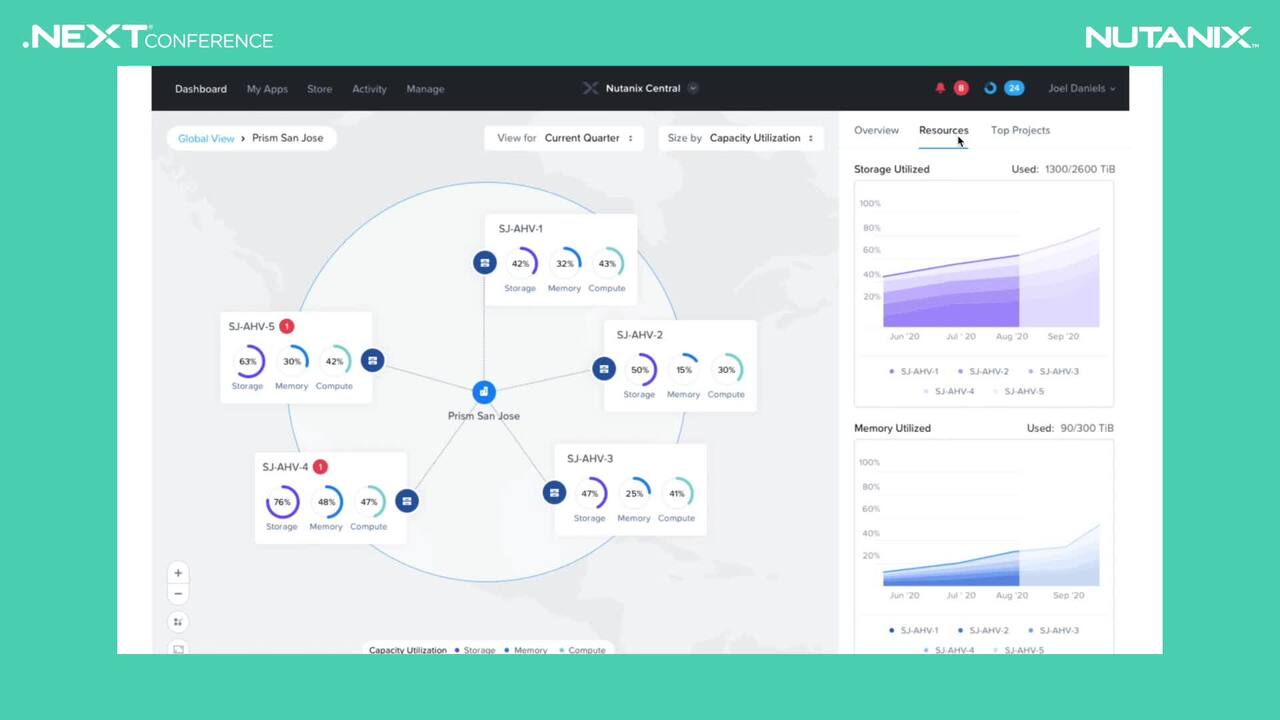1280x720 pixels.
Task: Toggle SJ-AHV-3 series in Memory legend
Action: point(1054,631)
